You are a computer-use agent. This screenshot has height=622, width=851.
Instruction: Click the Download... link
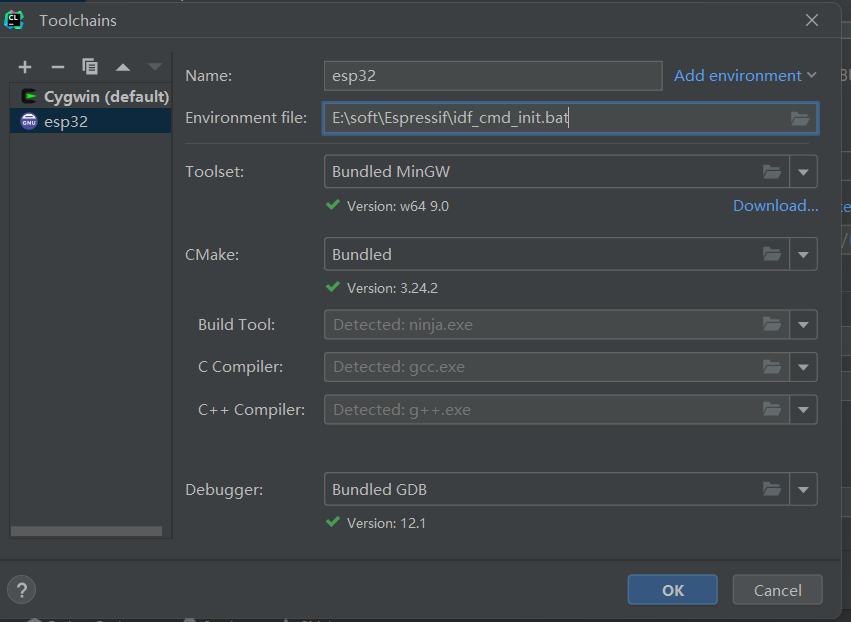(775, 206)
